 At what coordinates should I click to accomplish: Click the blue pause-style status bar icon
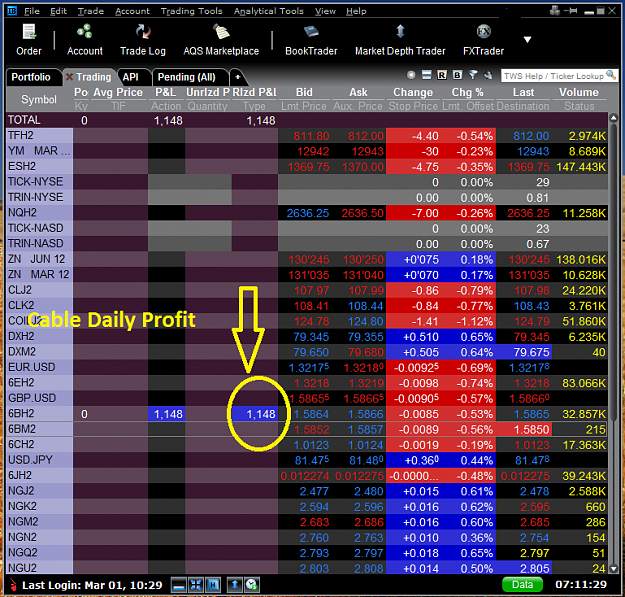(212, 585)
